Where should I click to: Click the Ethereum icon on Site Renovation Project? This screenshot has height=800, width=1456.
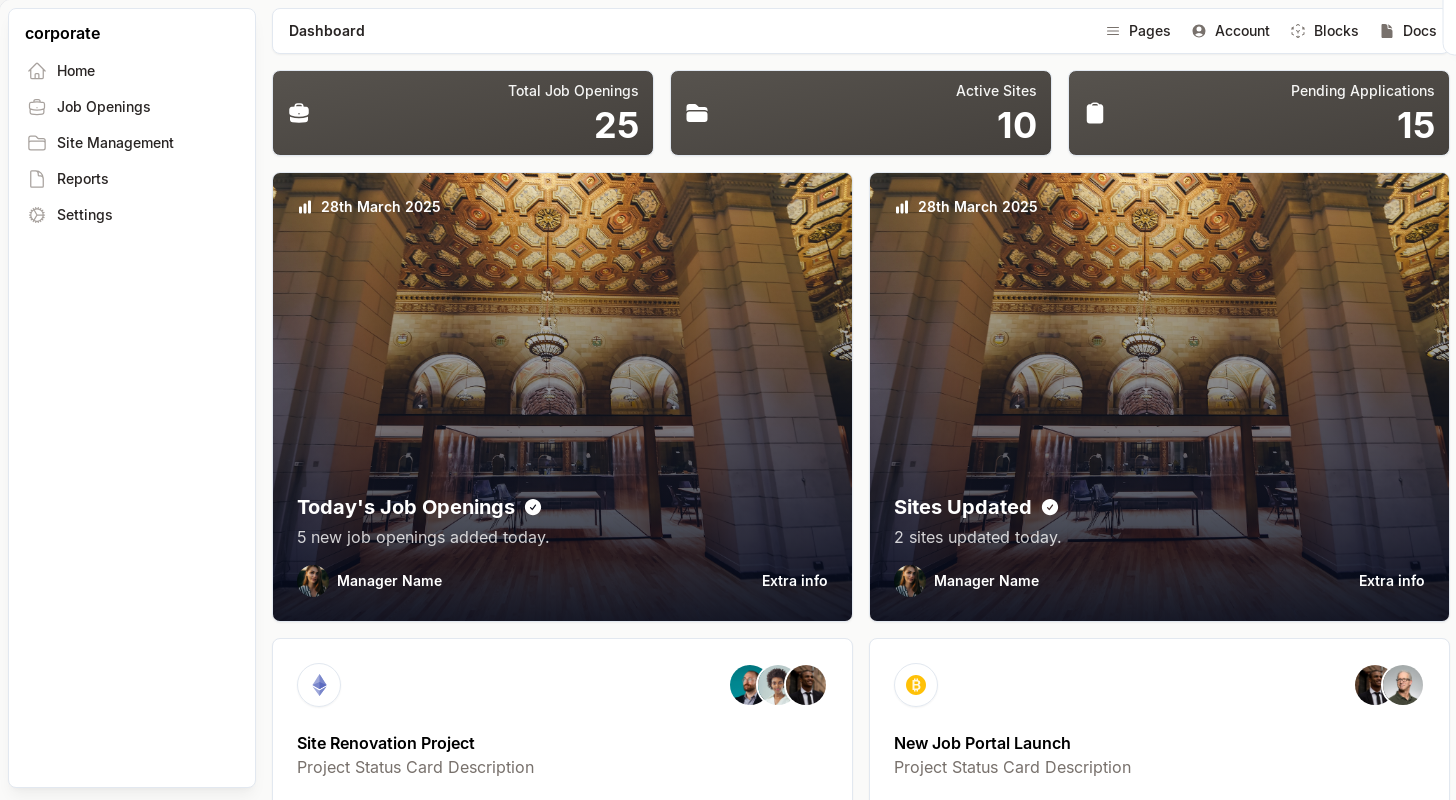(x=319, y=685)
